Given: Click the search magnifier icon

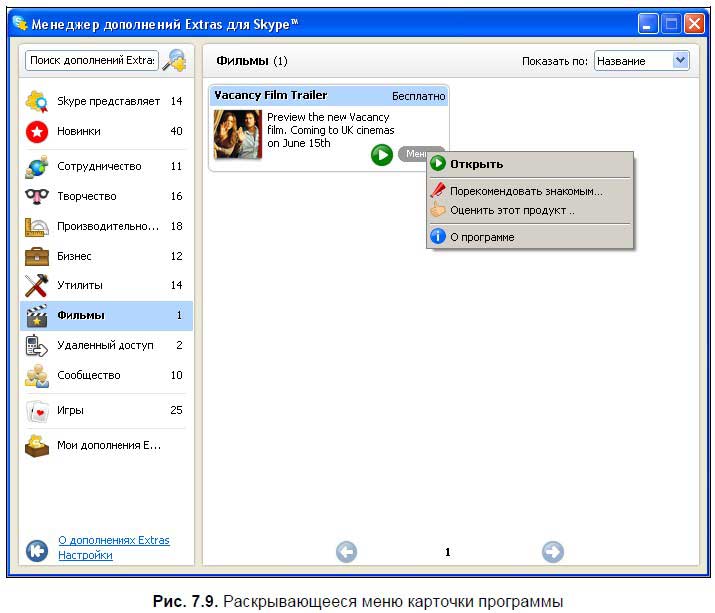Looking at the screenshot, I should point(175,61).
